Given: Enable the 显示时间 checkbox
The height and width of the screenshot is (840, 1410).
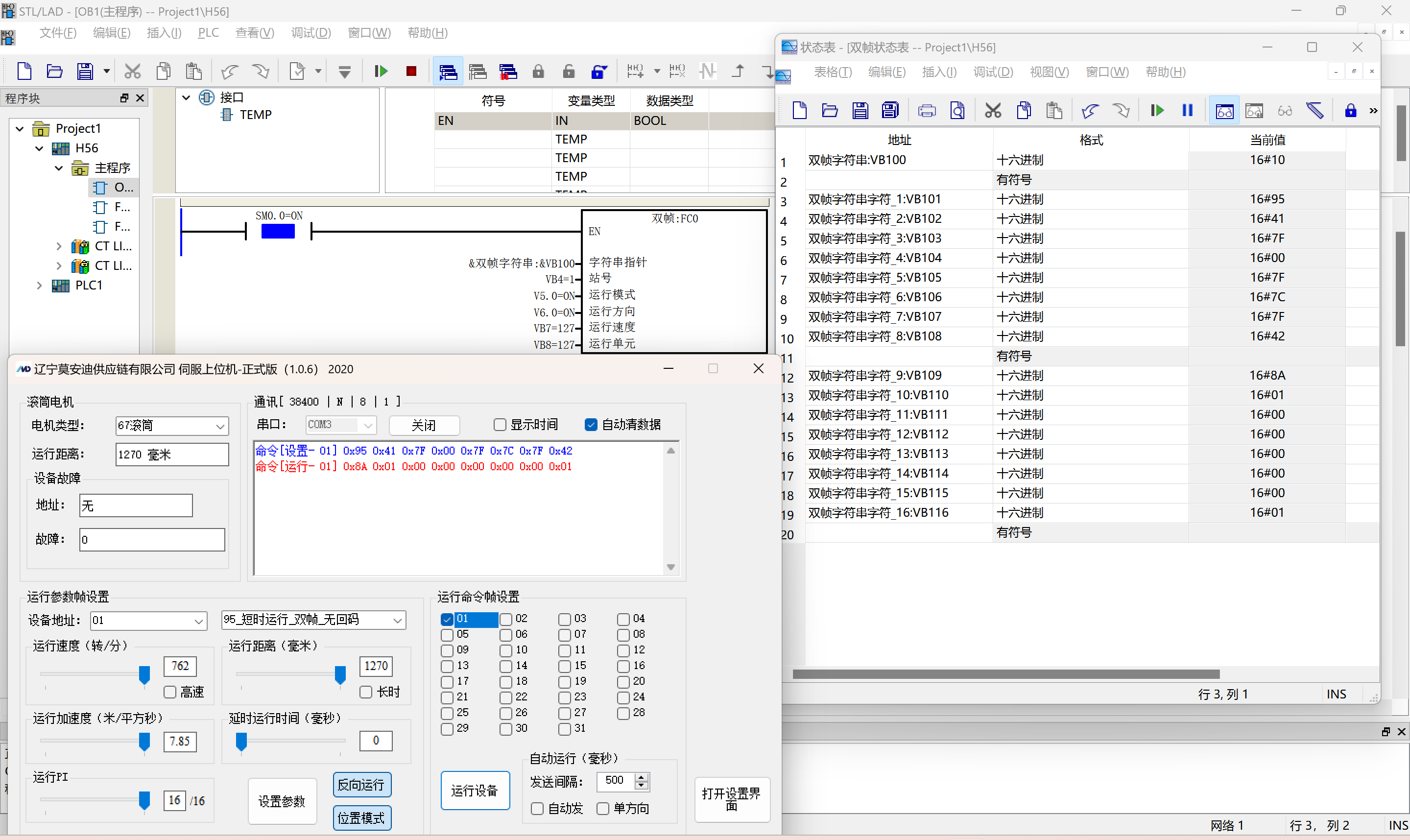Looking at the screenshot, I should pyautogui.click(x=500, y=425).
